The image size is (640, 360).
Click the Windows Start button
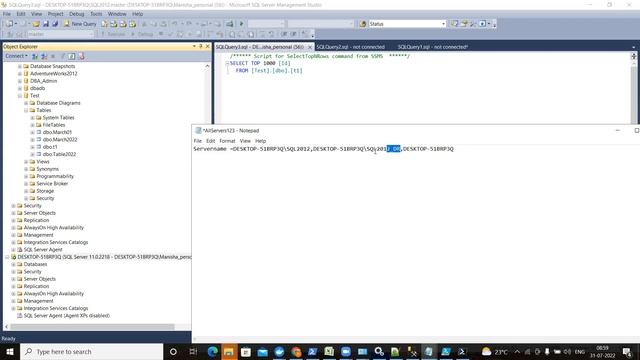(10, 352)
